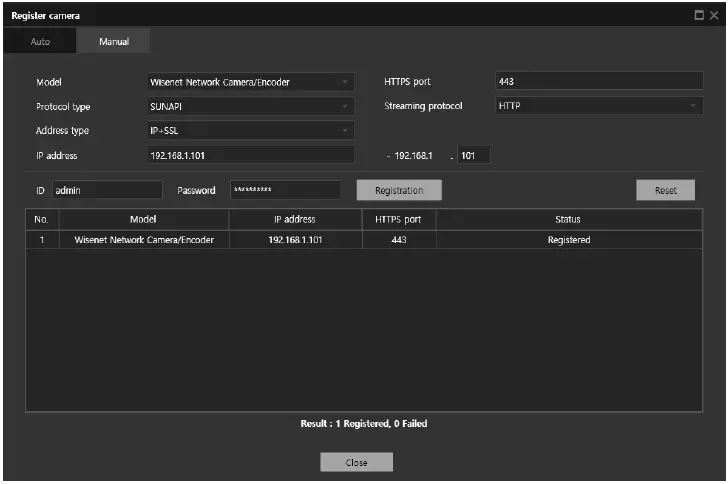Switch to the Auto tab
This screenshot has width=728, height=484.
click(40, 41)
